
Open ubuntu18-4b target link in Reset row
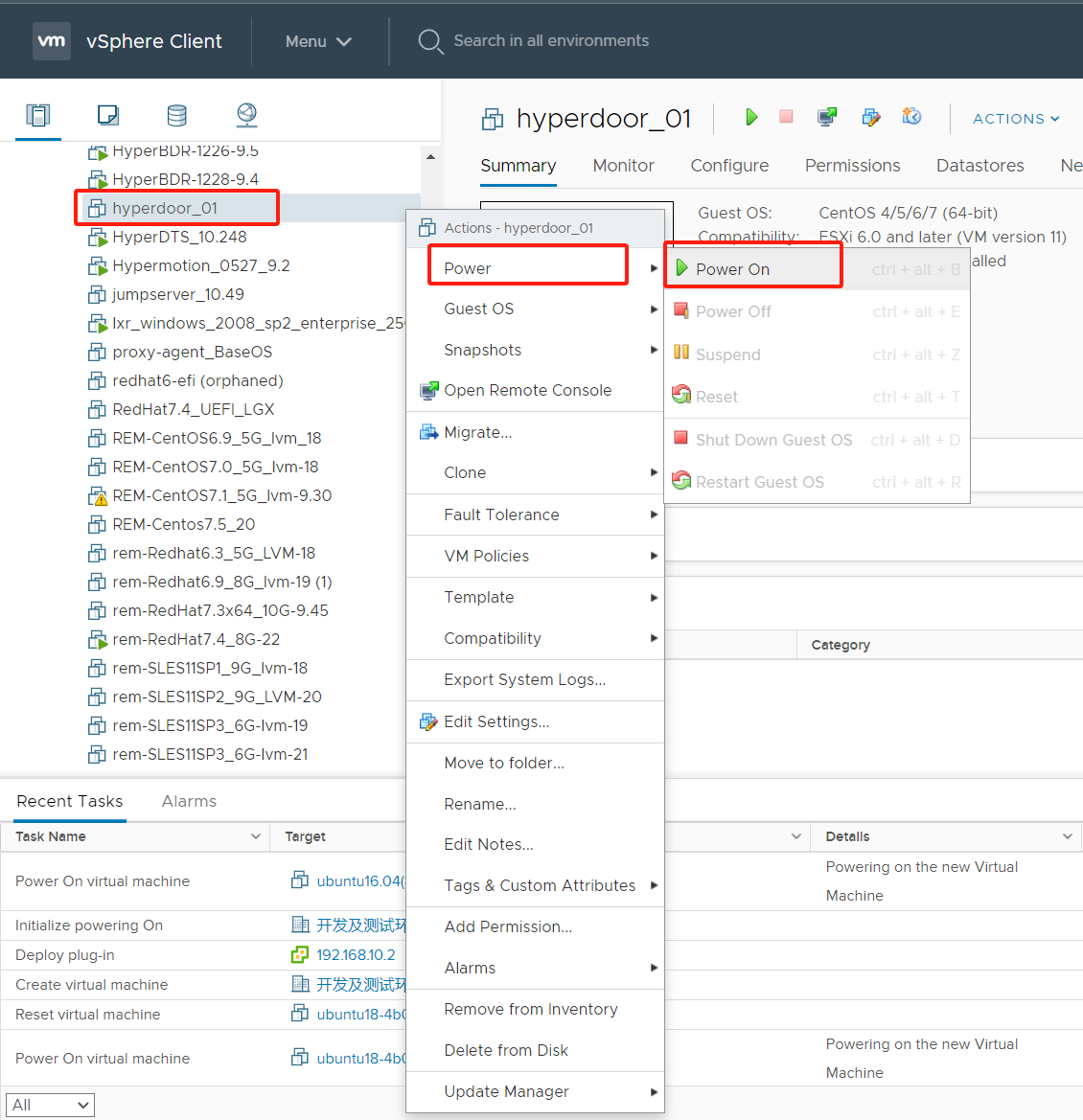click(x=360, y=1015)
